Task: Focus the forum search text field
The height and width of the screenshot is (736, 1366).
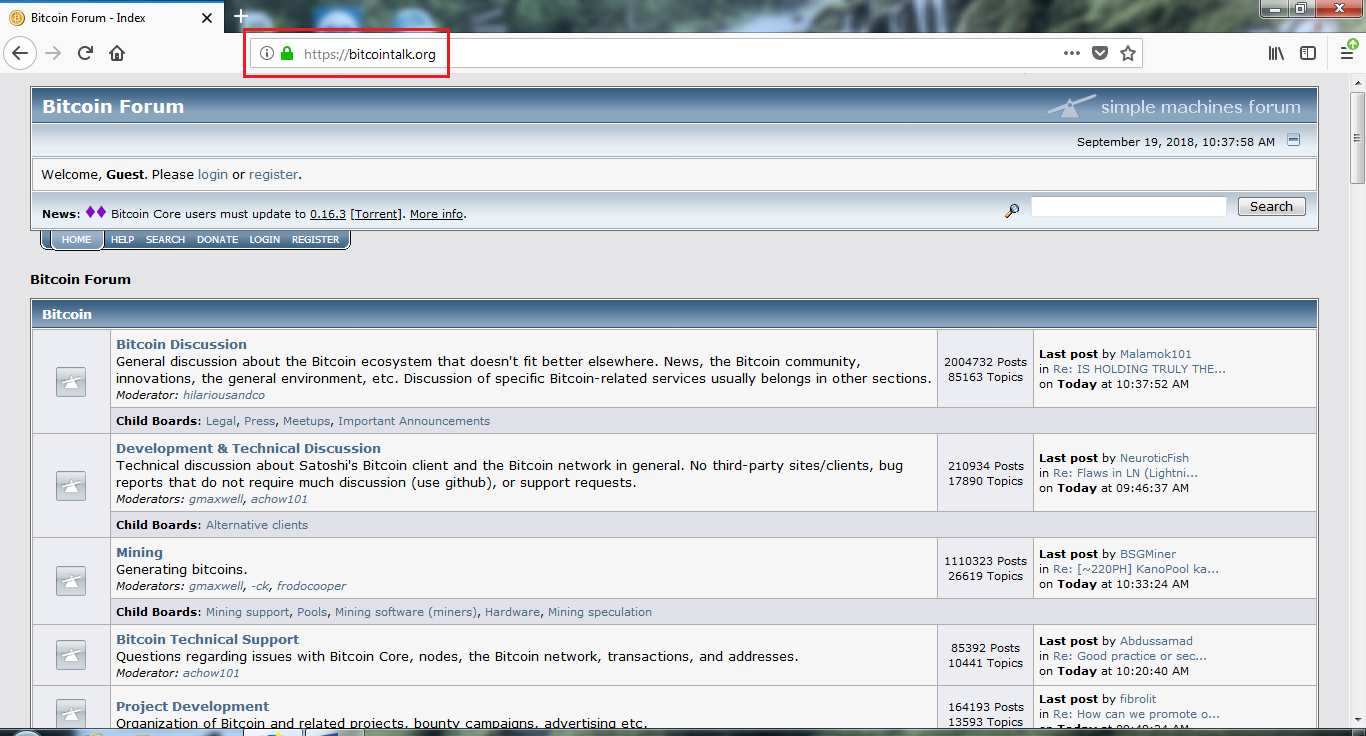Action: tap(1128, 206)
